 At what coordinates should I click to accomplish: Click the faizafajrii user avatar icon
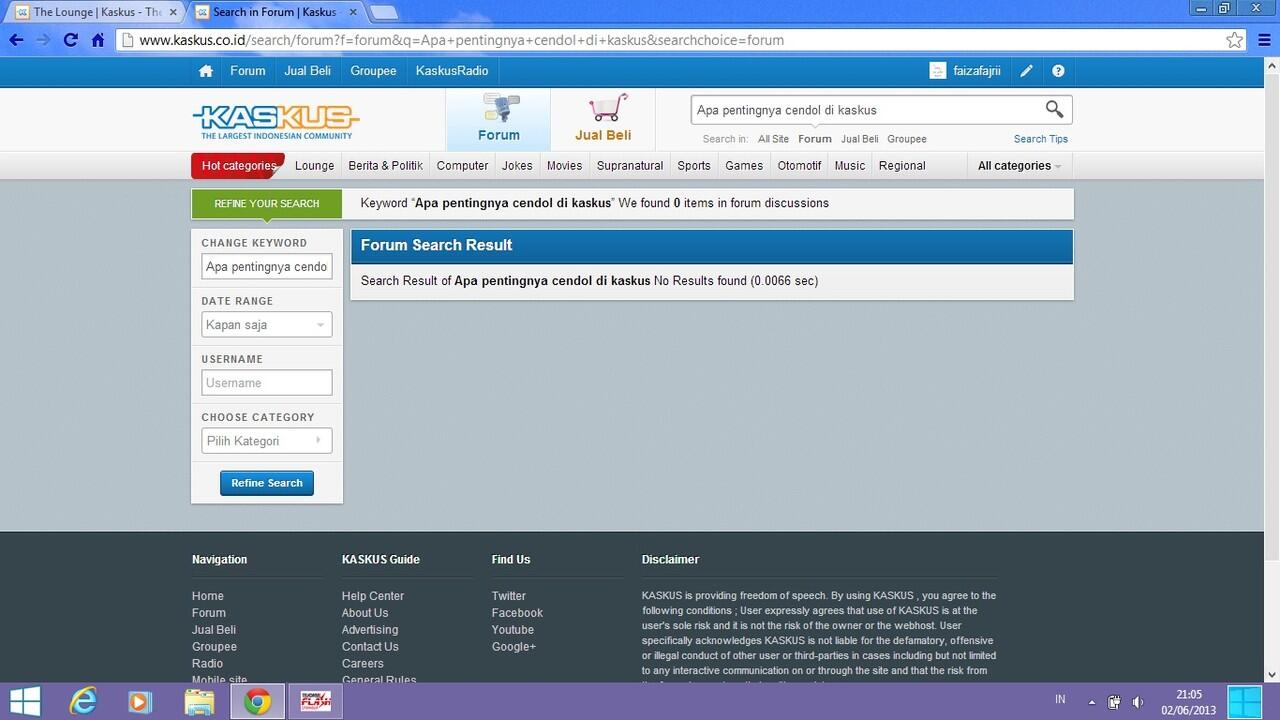937,71
